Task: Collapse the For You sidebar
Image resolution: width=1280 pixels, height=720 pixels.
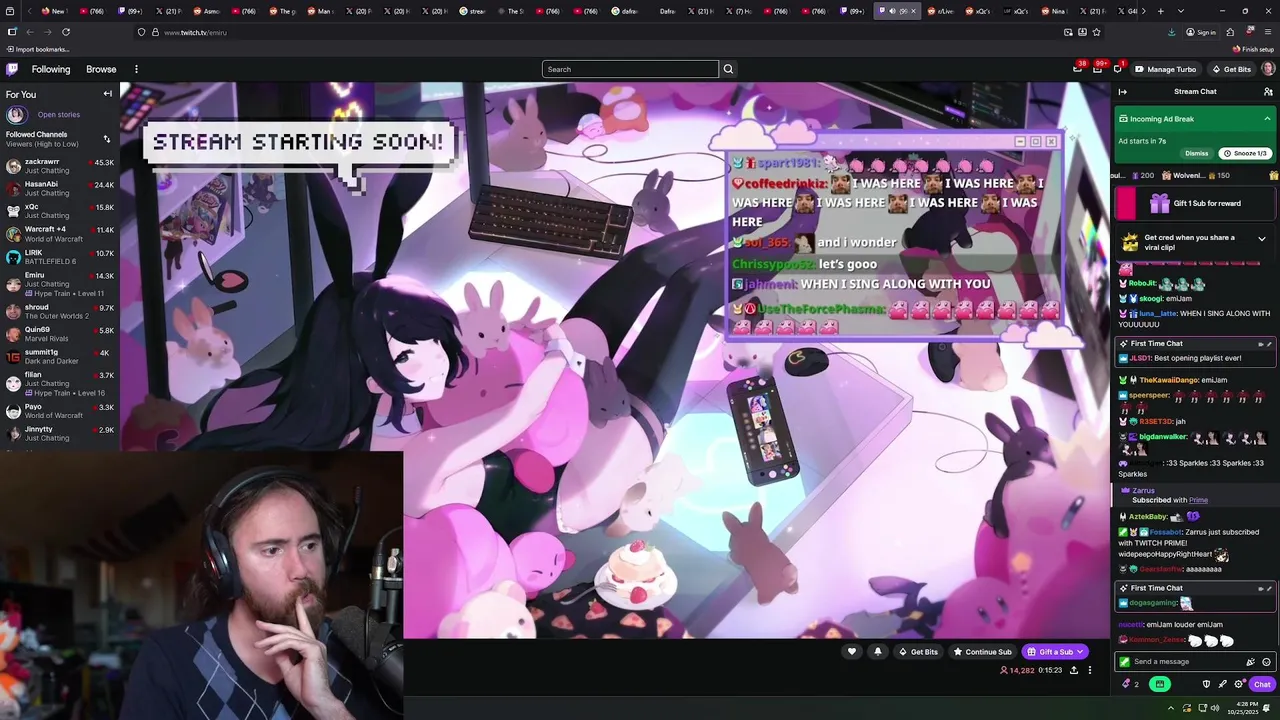Action: [107, 94]
